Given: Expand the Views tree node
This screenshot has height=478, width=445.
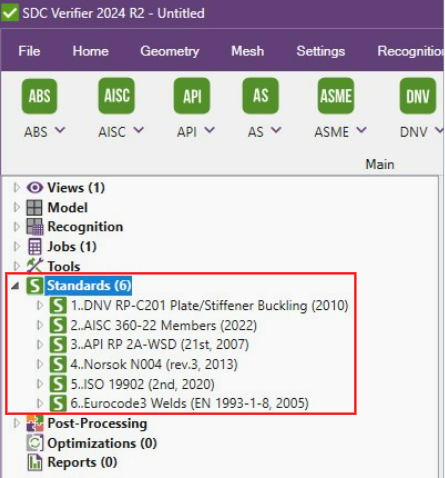Looking at the screenshot, I should [x=17, y=188].
